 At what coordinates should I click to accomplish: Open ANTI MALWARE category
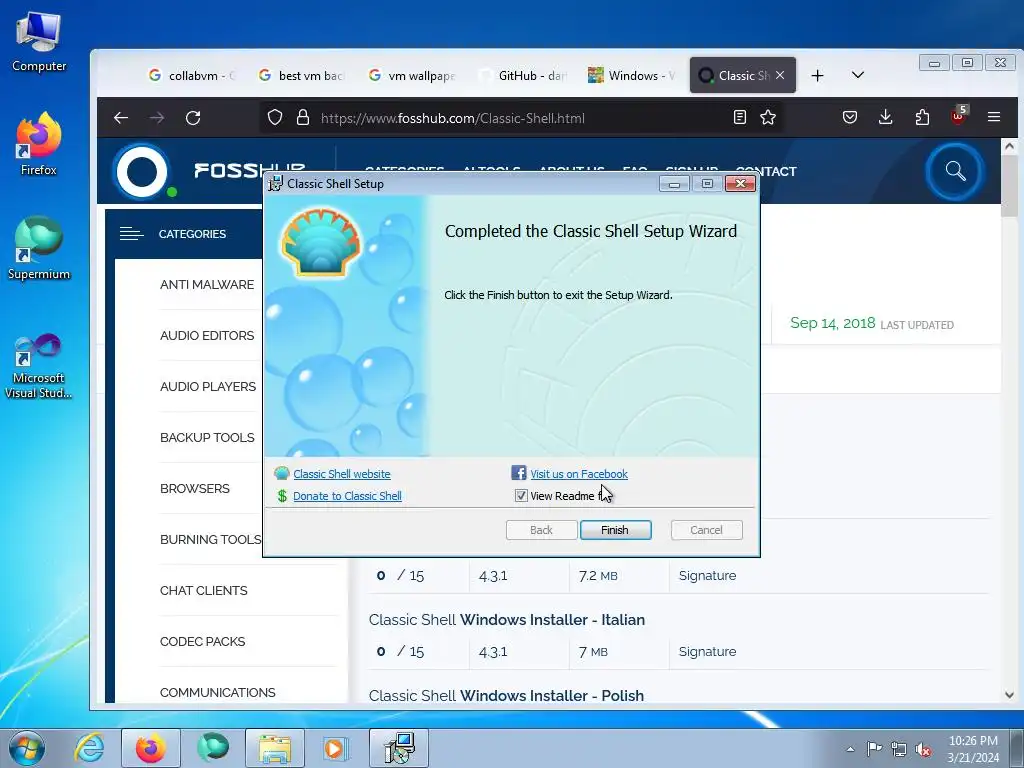[207, 285]
